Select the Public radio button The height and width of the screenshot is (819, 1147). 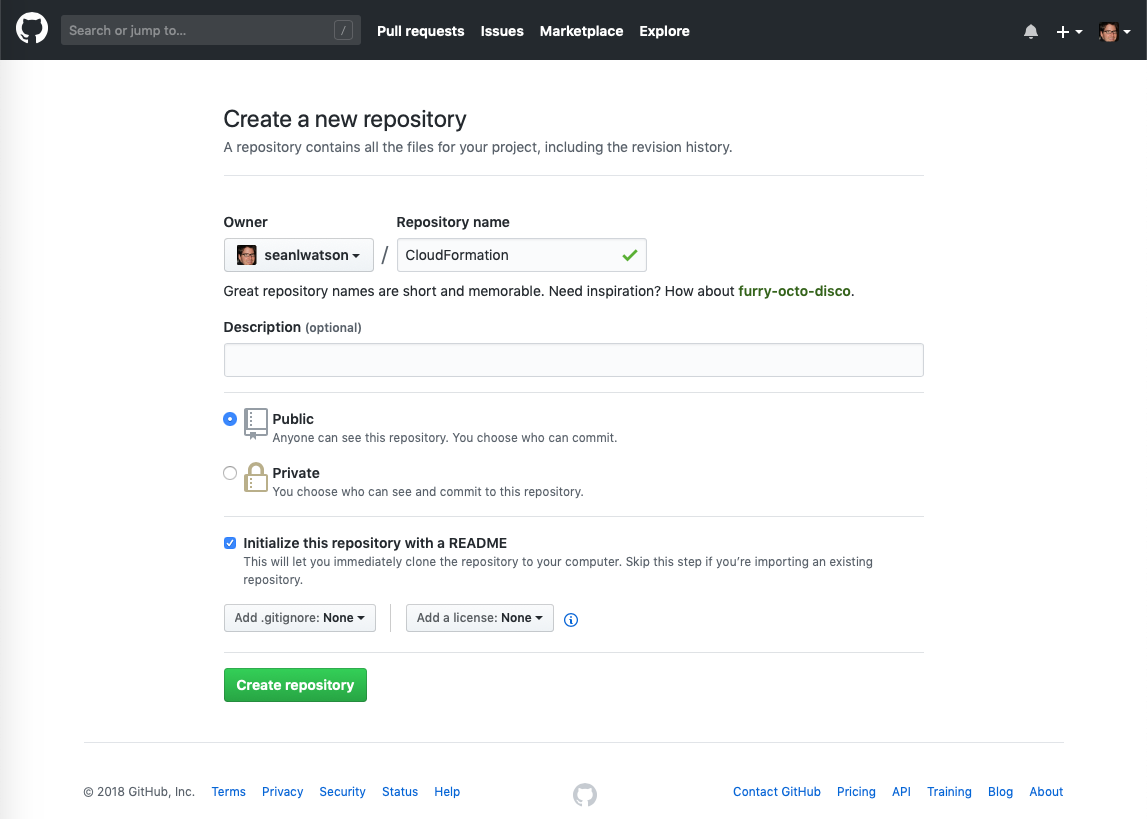pos(230,419)
